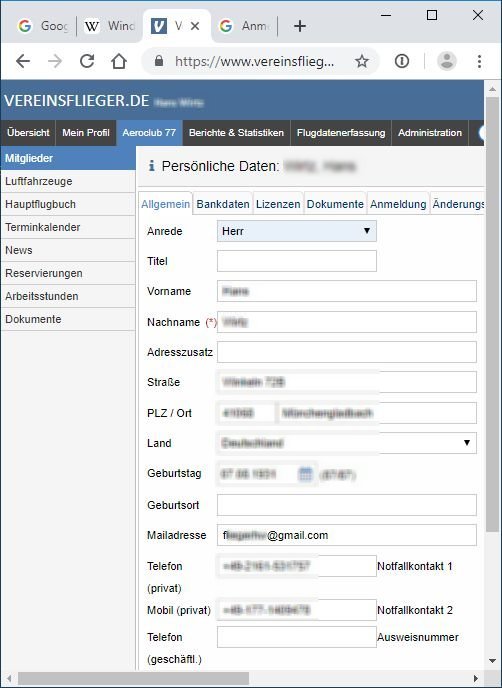This screenshot has height=688, width=502.
Task: Open the Chrome three-dot menu
Action: [x=479, y=61]
